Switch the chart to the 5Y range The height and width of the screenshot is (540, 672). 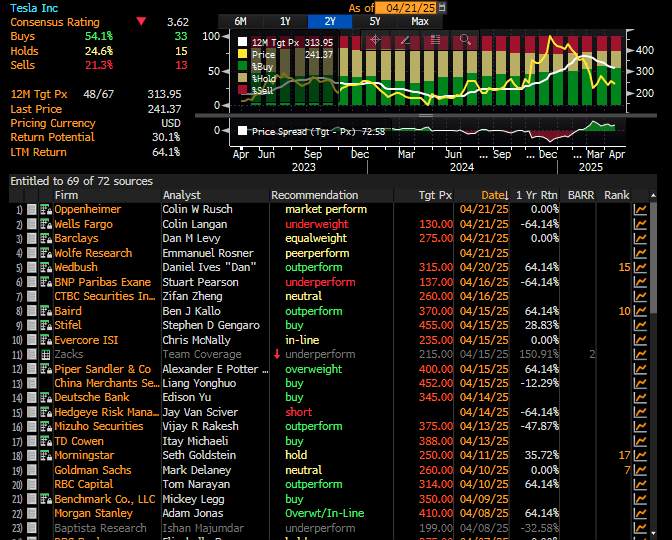[x=374, y=21]
